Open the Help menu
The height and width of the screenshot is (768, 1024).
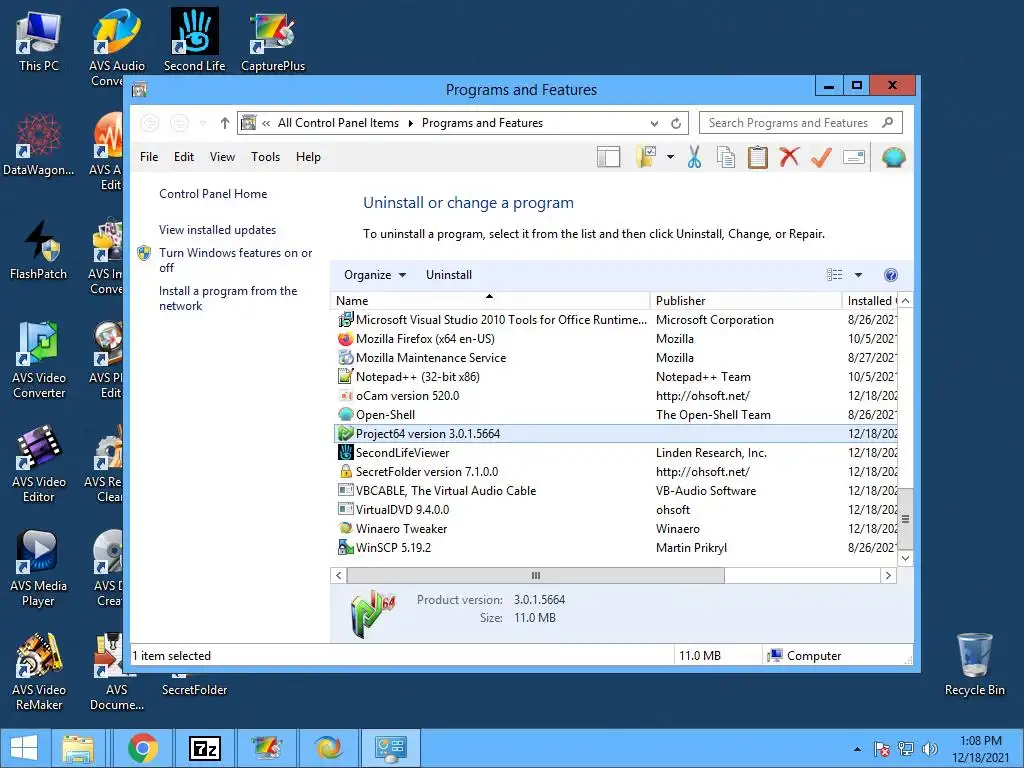(308, 157)
